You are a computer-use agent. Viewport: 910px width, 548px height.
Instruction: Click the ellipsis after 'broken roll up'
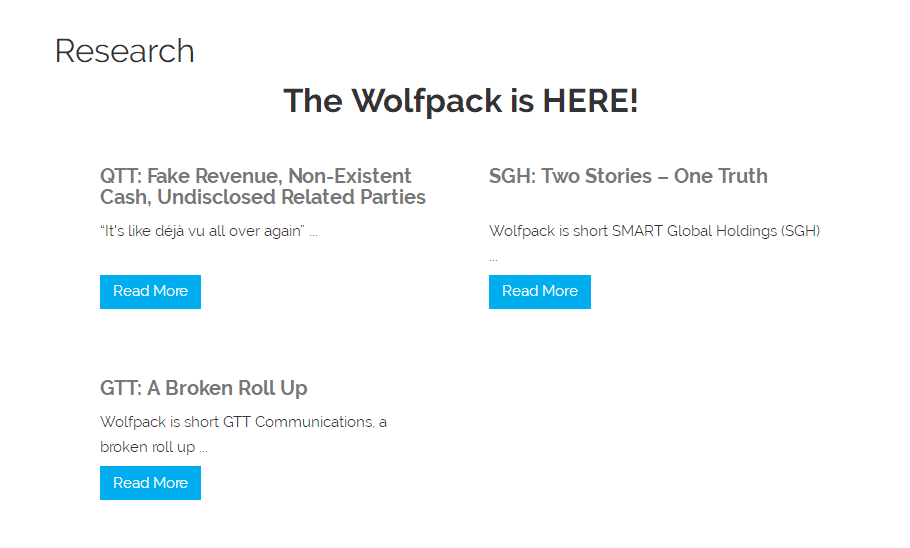click(203, 448)
